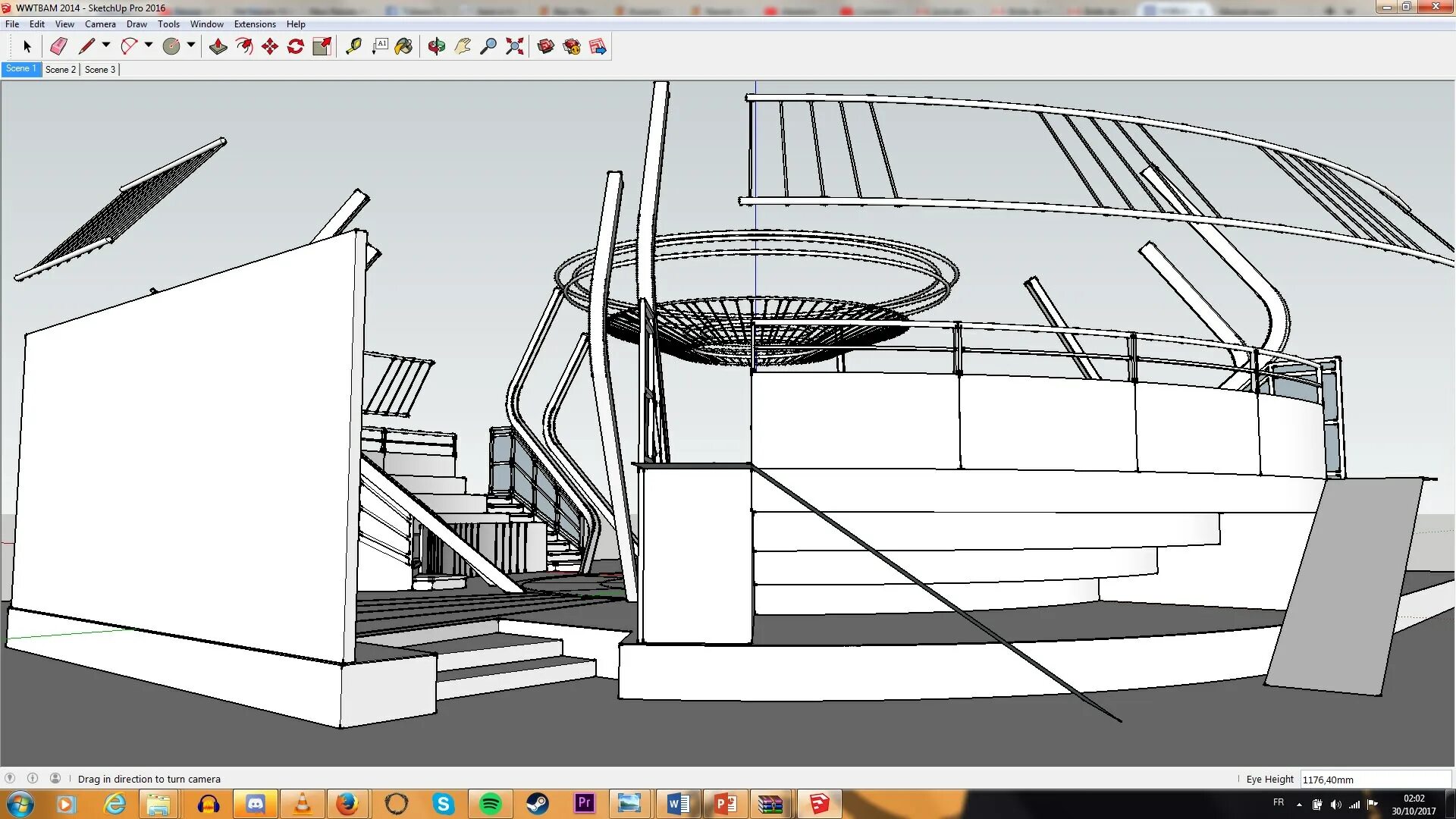The width and height of the screenshot is (1456, 819).
Task: Pick the Scale tool
Action: click(322, 47)
